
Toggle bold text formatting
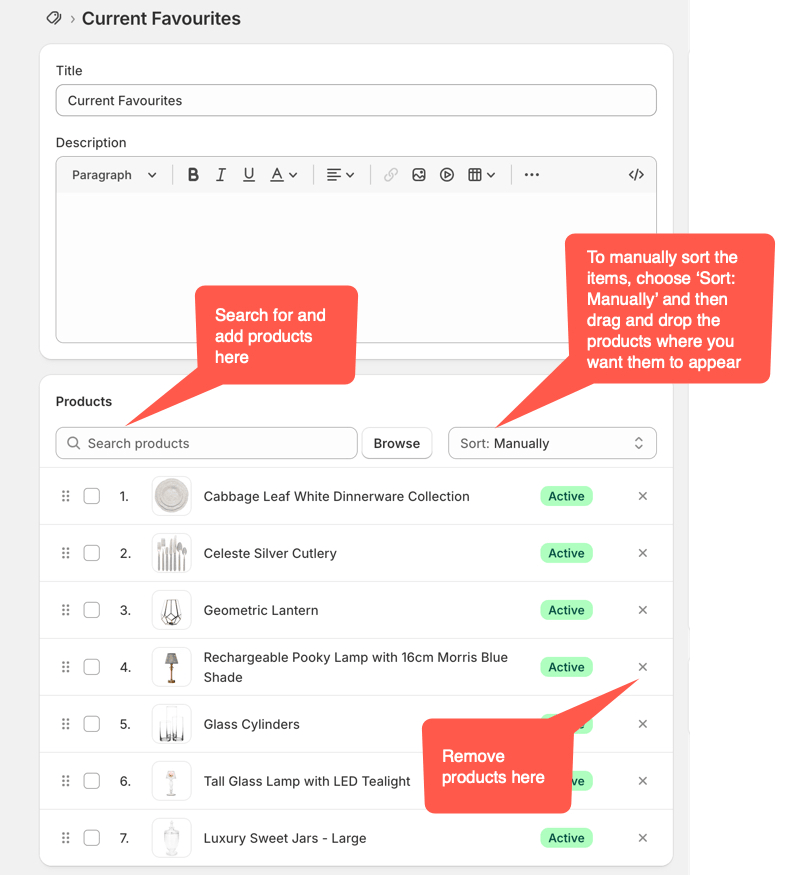[x=193, y=174]
